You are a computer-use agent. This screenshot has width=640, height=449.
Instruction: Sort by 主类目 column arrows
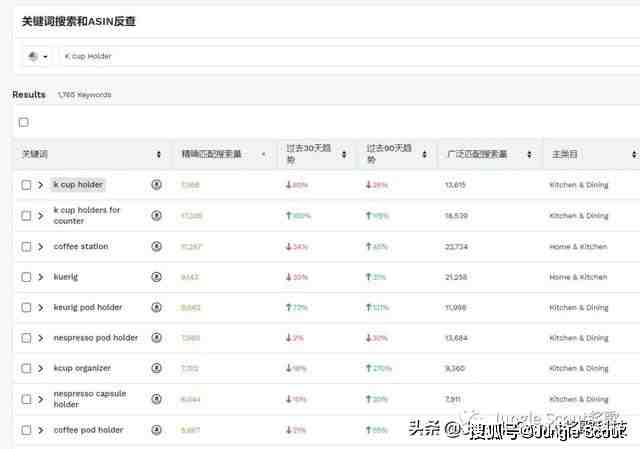[634, 154]
